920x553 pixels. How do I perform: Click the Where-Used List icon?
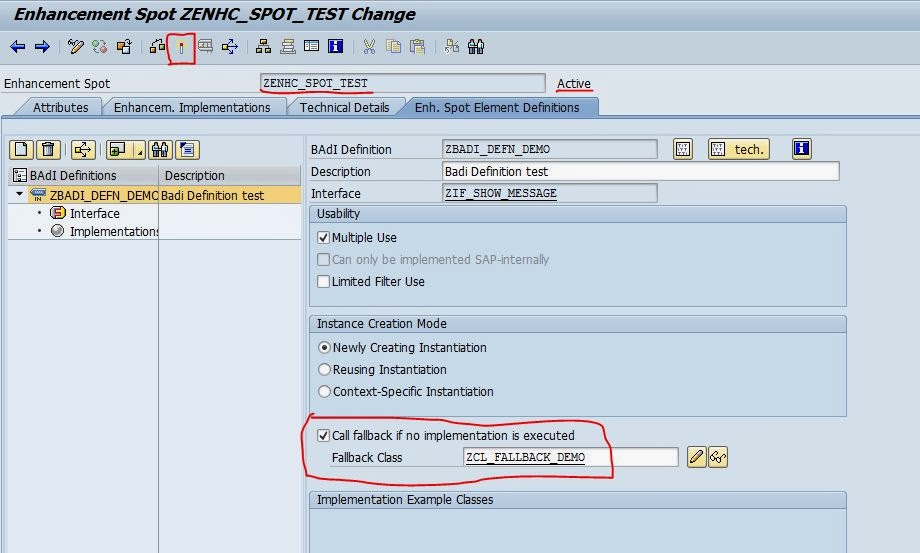(x=205, y=46)
